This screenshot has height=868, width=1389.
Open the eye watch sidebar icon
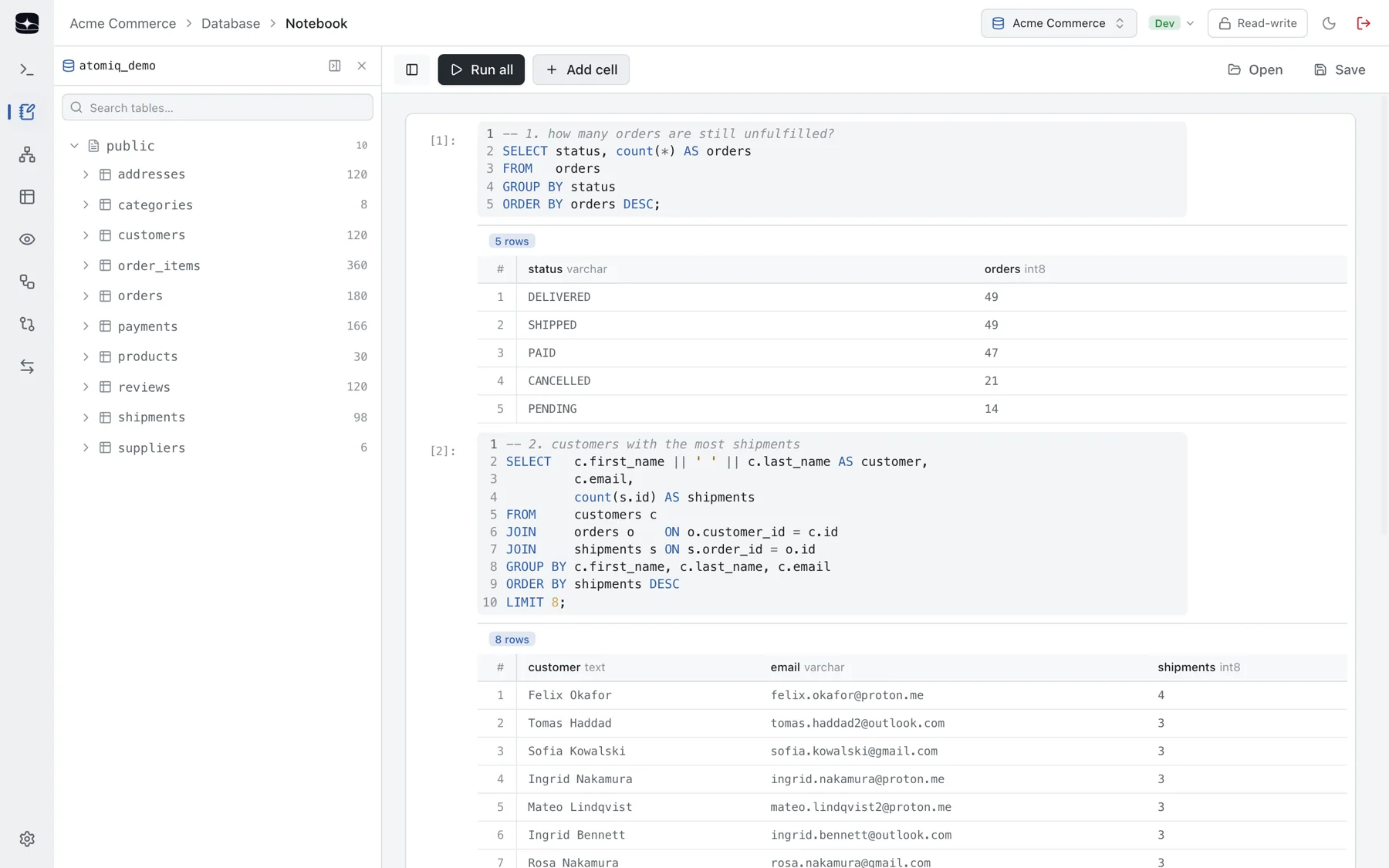pyautogui.click(x=27, y=239)
